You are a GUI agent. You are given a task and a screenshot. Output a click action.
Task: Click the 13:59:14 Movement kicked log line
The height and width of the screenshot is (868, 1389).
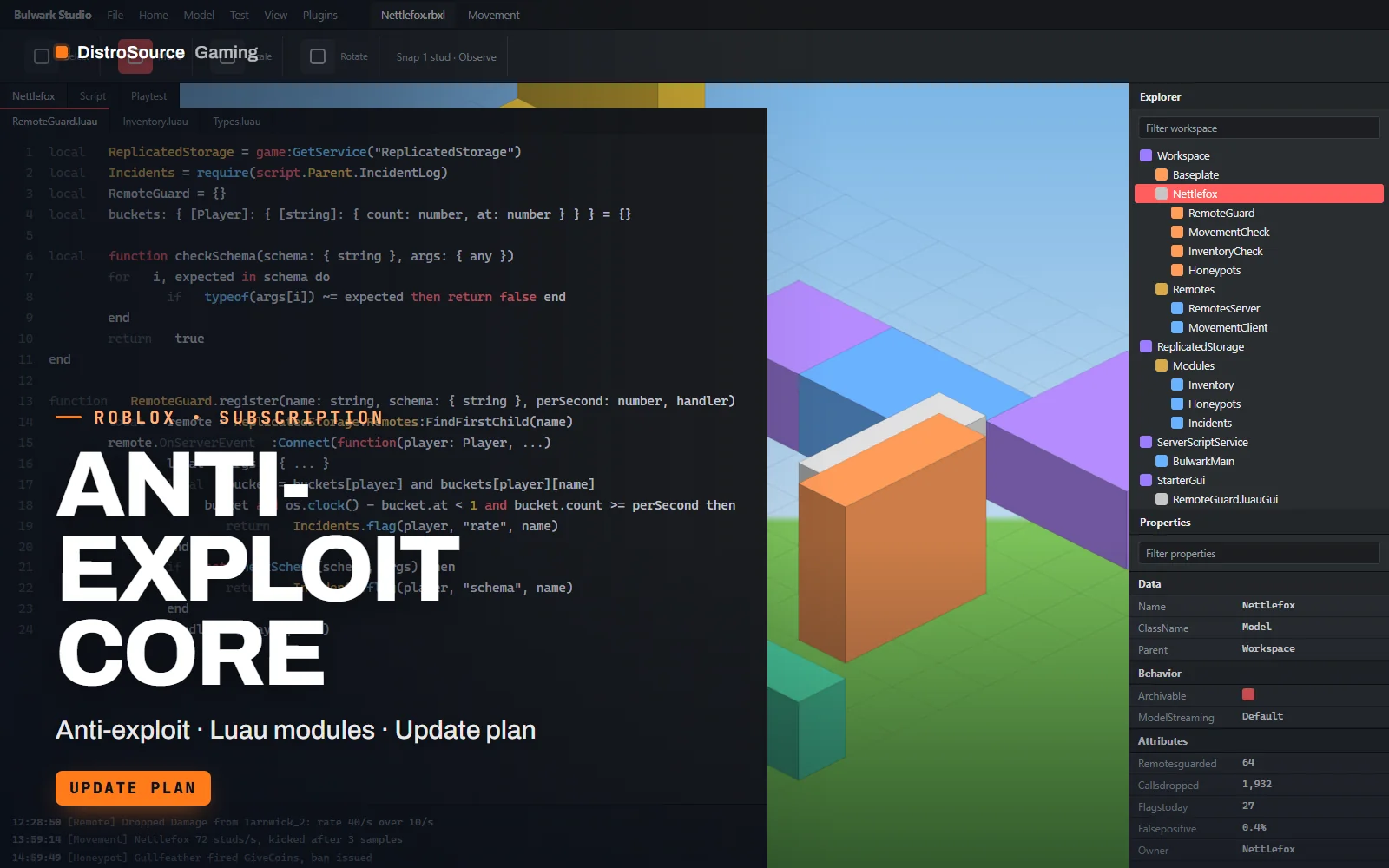[x=207, y=839]
